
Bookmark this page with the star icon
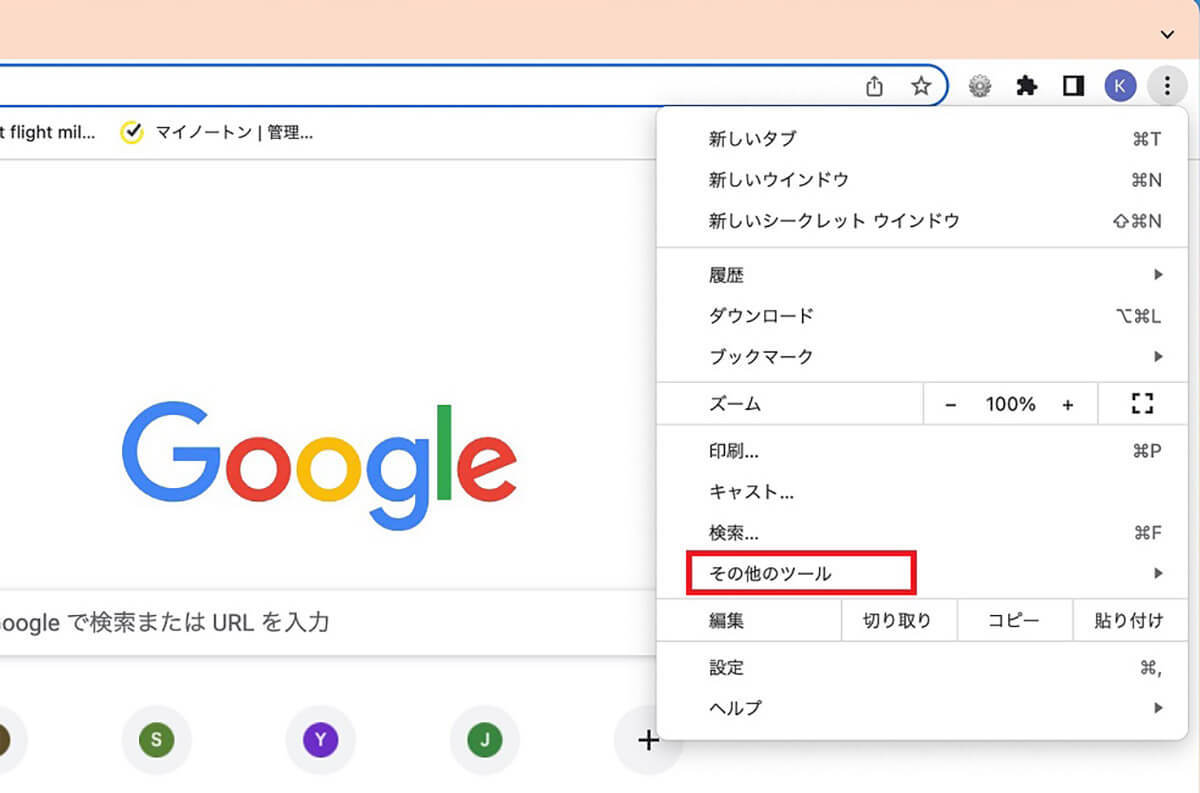coord(921,87)
